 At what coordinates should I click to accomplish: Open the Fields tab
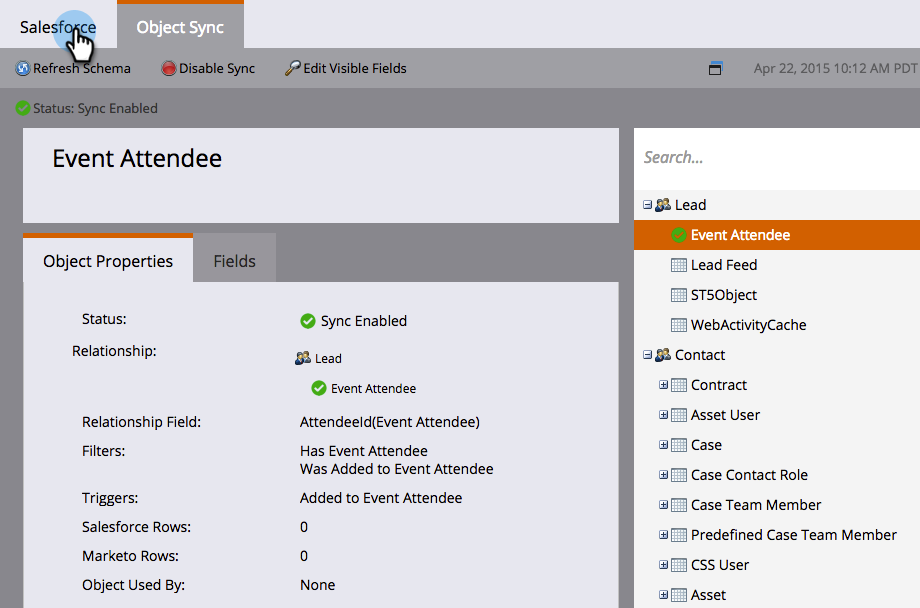[234, 261]
